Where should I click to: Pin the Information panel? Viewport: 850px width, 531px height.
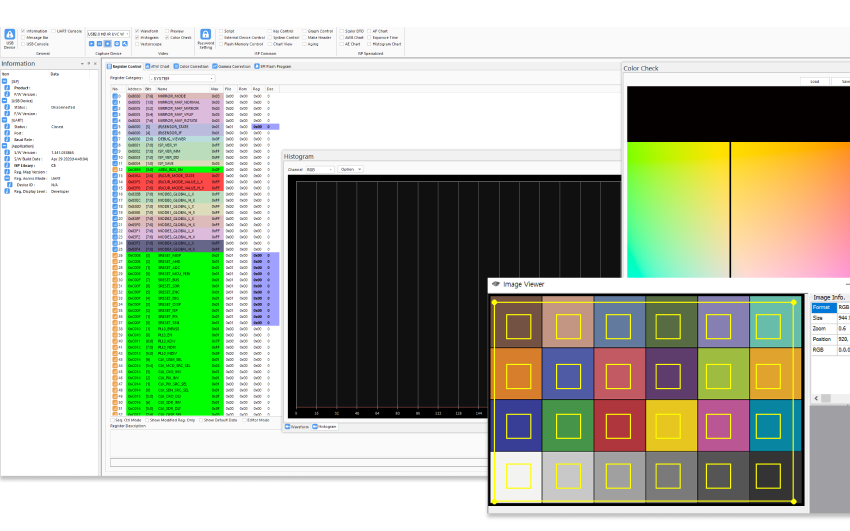click(x=89, y=63)
